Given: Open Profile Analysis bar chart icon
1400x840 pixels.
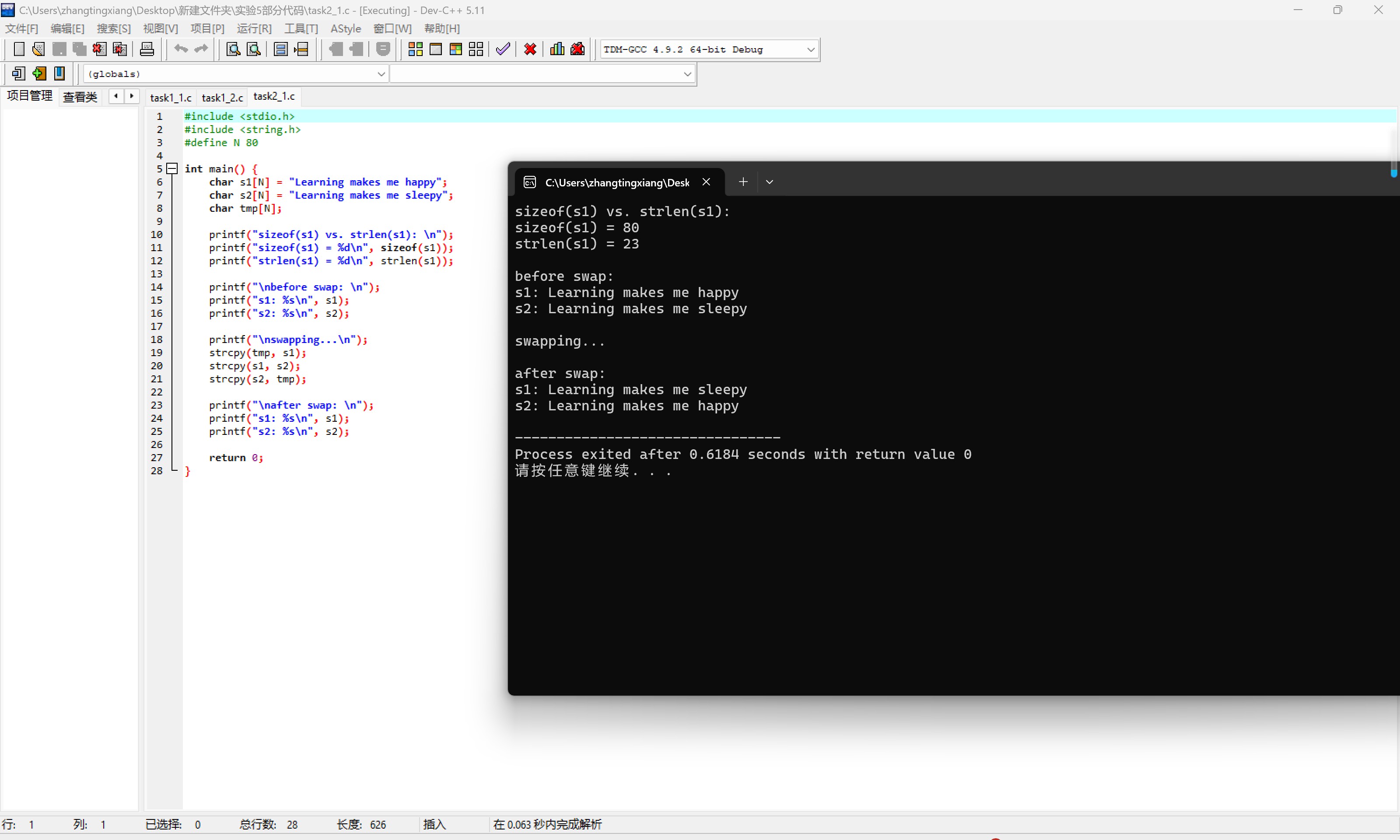Looking at the screenshot, I should point(557,49).
